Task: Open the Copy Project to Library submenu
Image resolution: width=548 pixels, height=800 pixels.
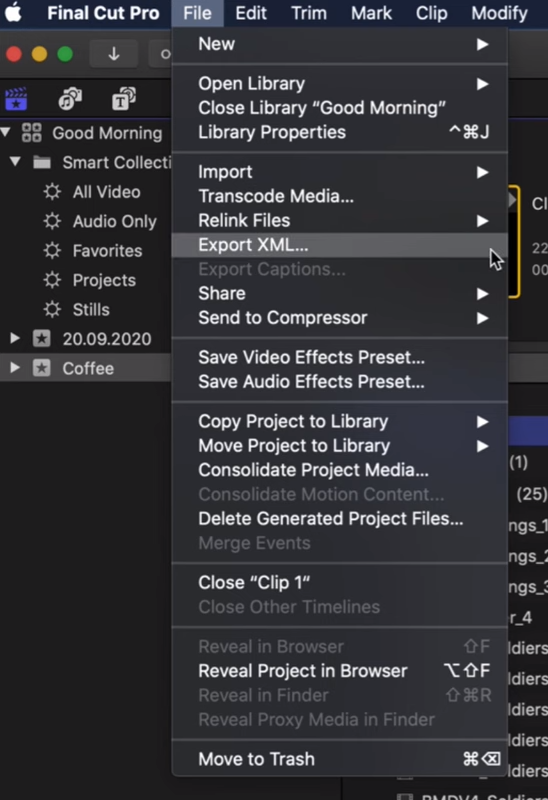Action: (x=340, y=422)
